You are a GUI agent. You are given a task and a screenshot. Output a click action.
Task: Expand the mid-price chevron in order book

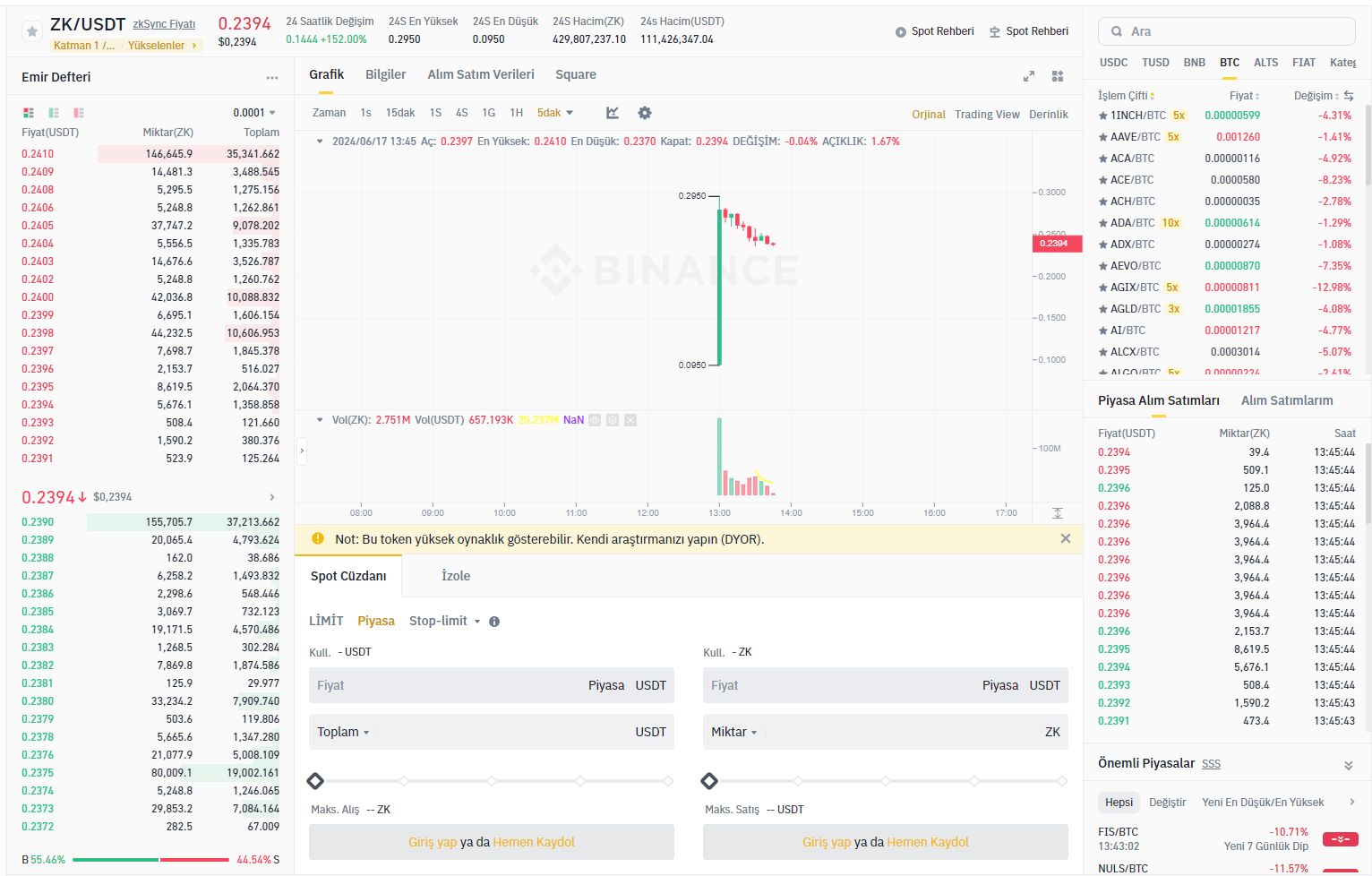click(x=272, y=497)
